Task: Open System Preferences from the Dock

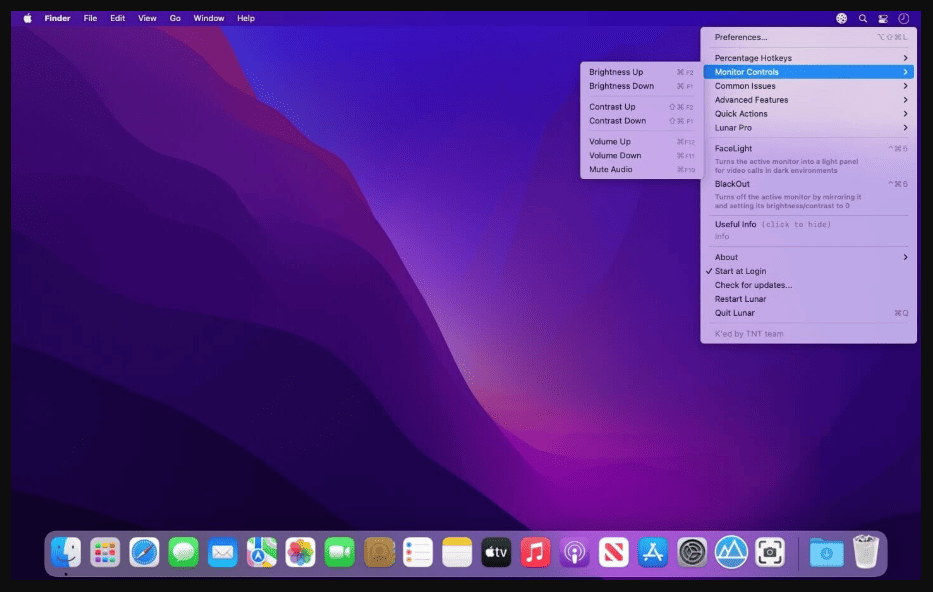Action: click(x=691, y=552)
